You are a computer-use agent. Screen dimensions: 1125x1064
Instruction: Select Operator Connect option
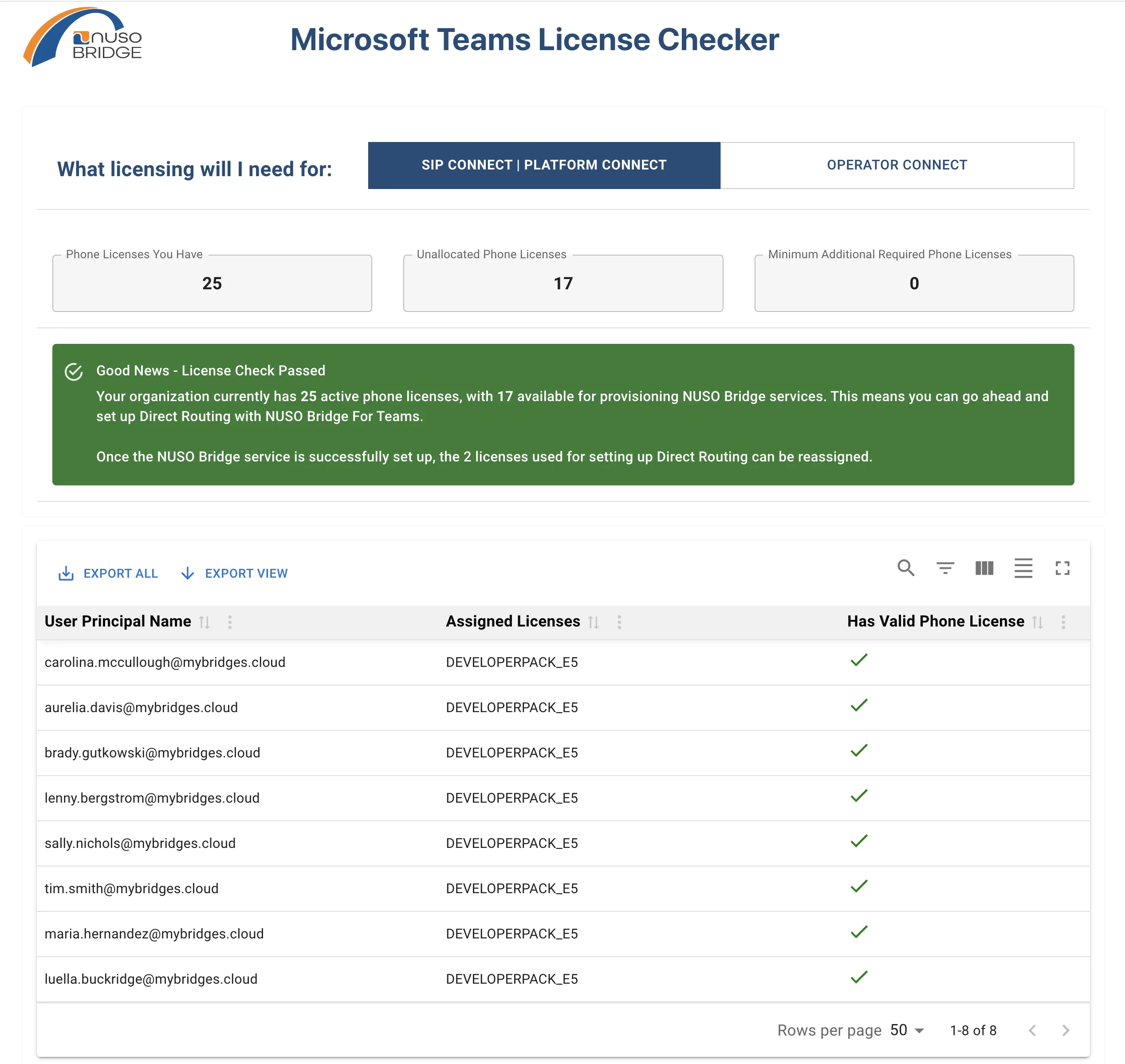(x=897, y=165)
